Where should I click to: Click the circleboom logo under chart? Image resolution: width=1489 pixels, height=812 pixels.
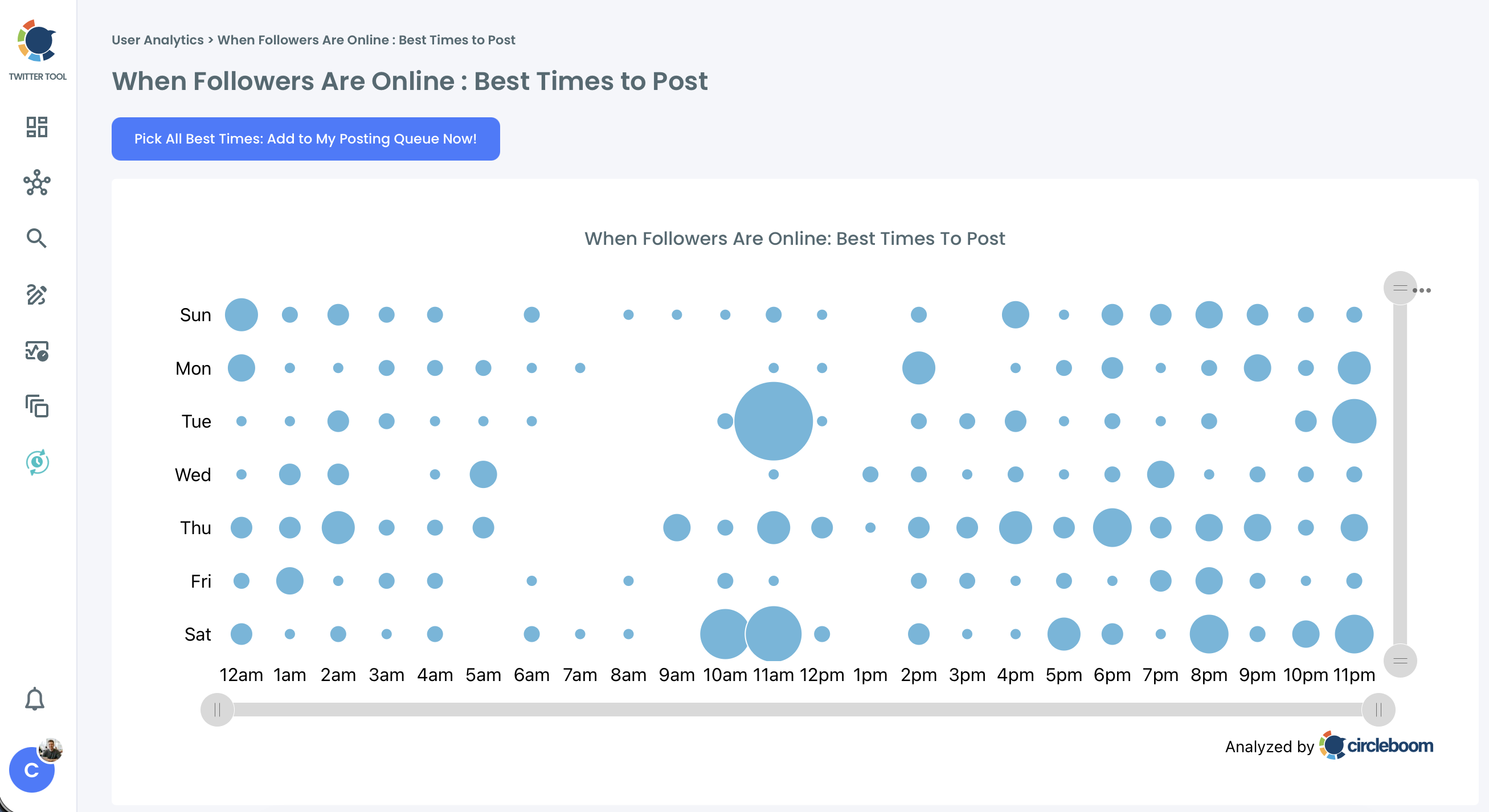point(1376,745)
